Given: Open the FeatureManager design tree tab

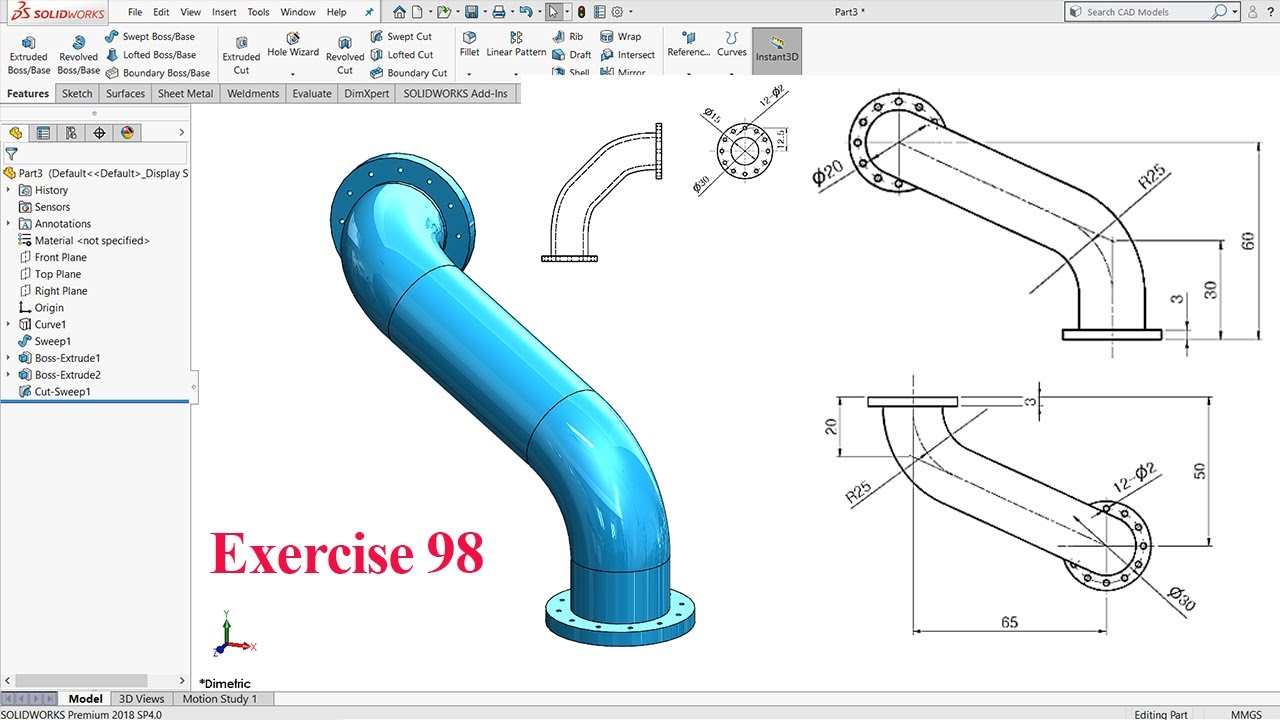Looking at the screenshot, I should (x=15, y=133).
